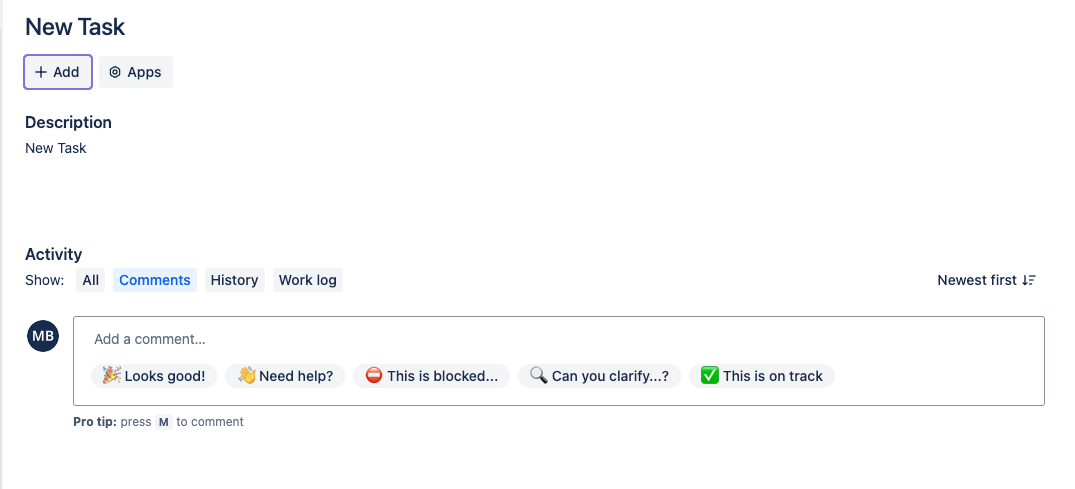
Task: Click the green checkmark This is on track emoji
Action: click(710, 376)
